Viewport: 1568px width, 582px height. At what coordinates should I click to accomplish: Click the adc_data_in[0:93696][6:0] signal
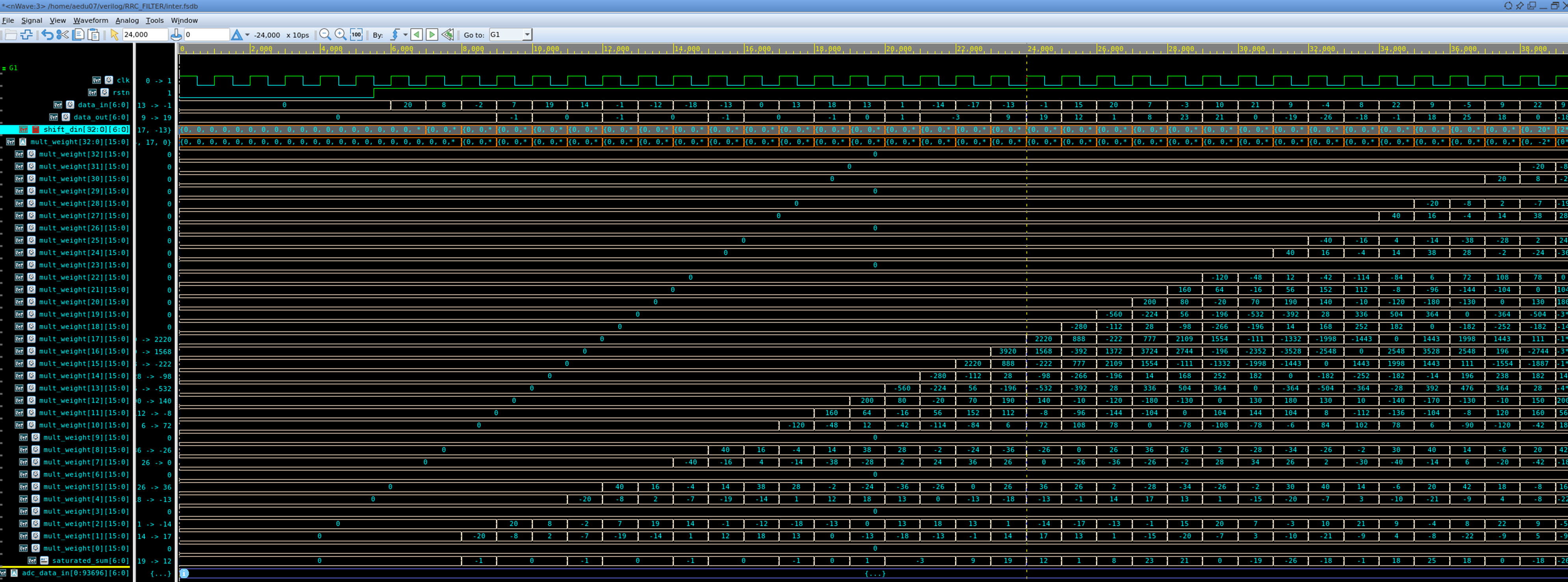click(75, 573)
